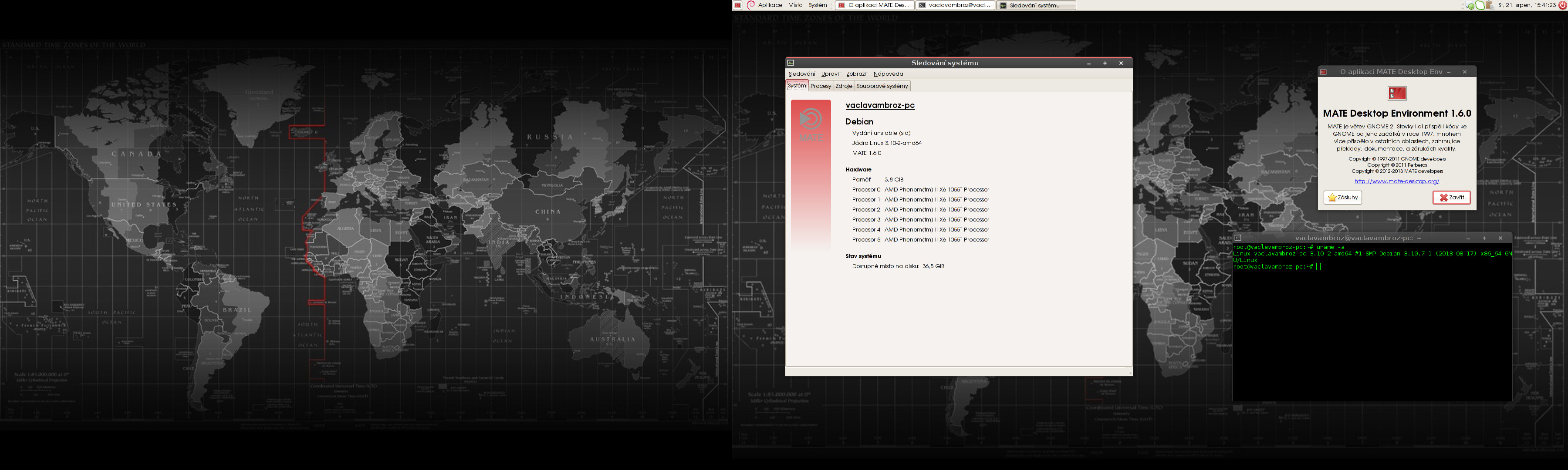Click 'Jádro Linux 3.10-2-amd64' text
The image size is (1568, 470).
click(887, 143)
